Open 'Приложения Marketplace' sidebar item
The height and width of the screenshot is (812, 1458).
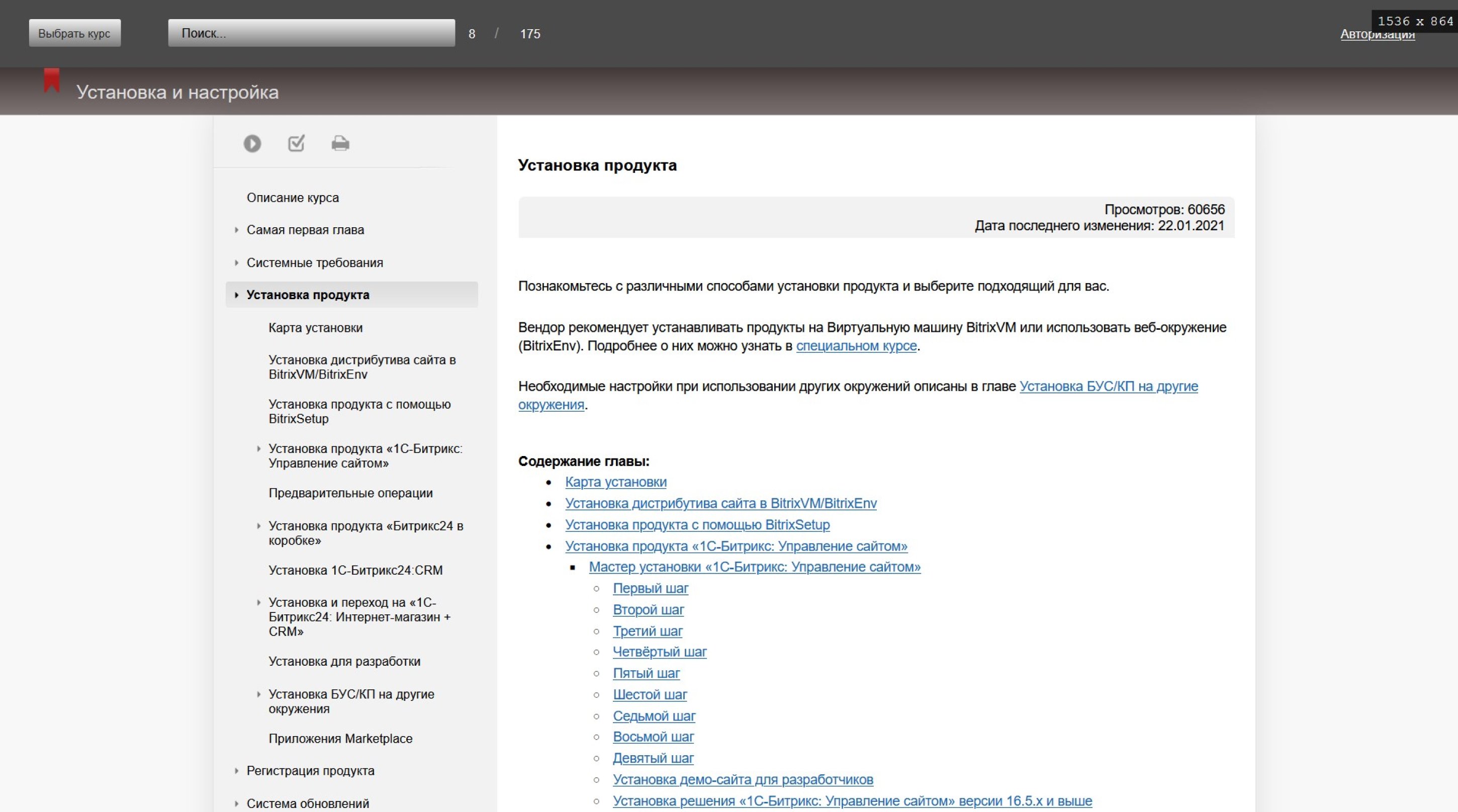(x=340, y=739)
